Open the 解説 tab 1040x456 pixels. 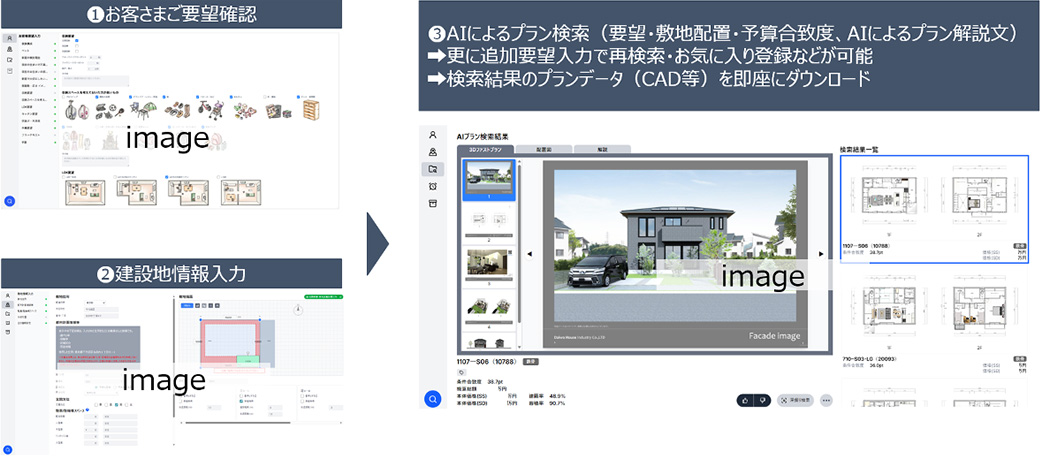tap(603, 148)
